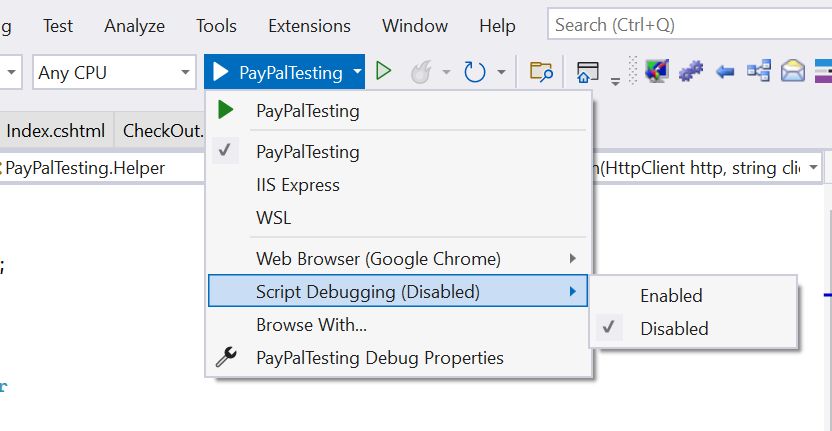Open the Analyze menu

point(134,26)
